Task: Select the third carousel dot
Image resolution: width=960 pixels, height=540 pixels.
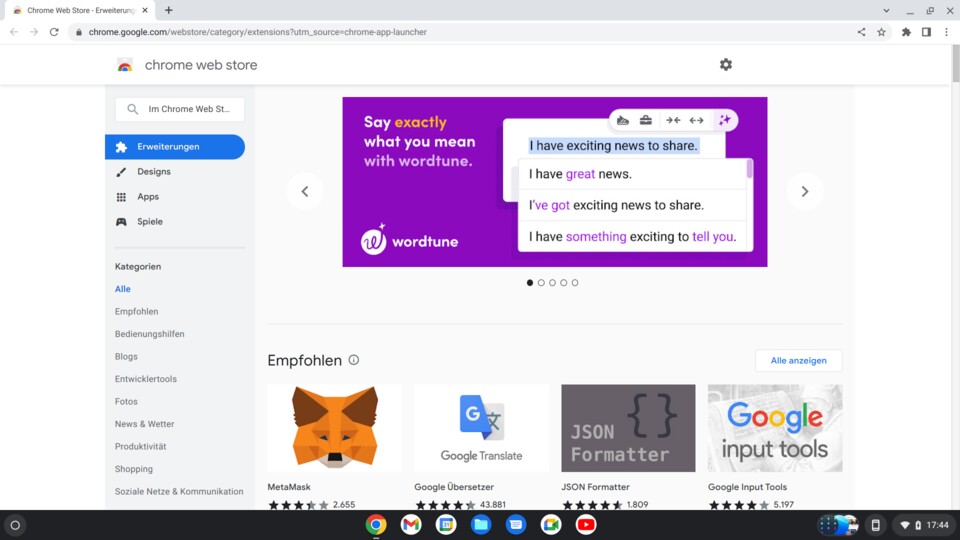Action: (552, 283)
